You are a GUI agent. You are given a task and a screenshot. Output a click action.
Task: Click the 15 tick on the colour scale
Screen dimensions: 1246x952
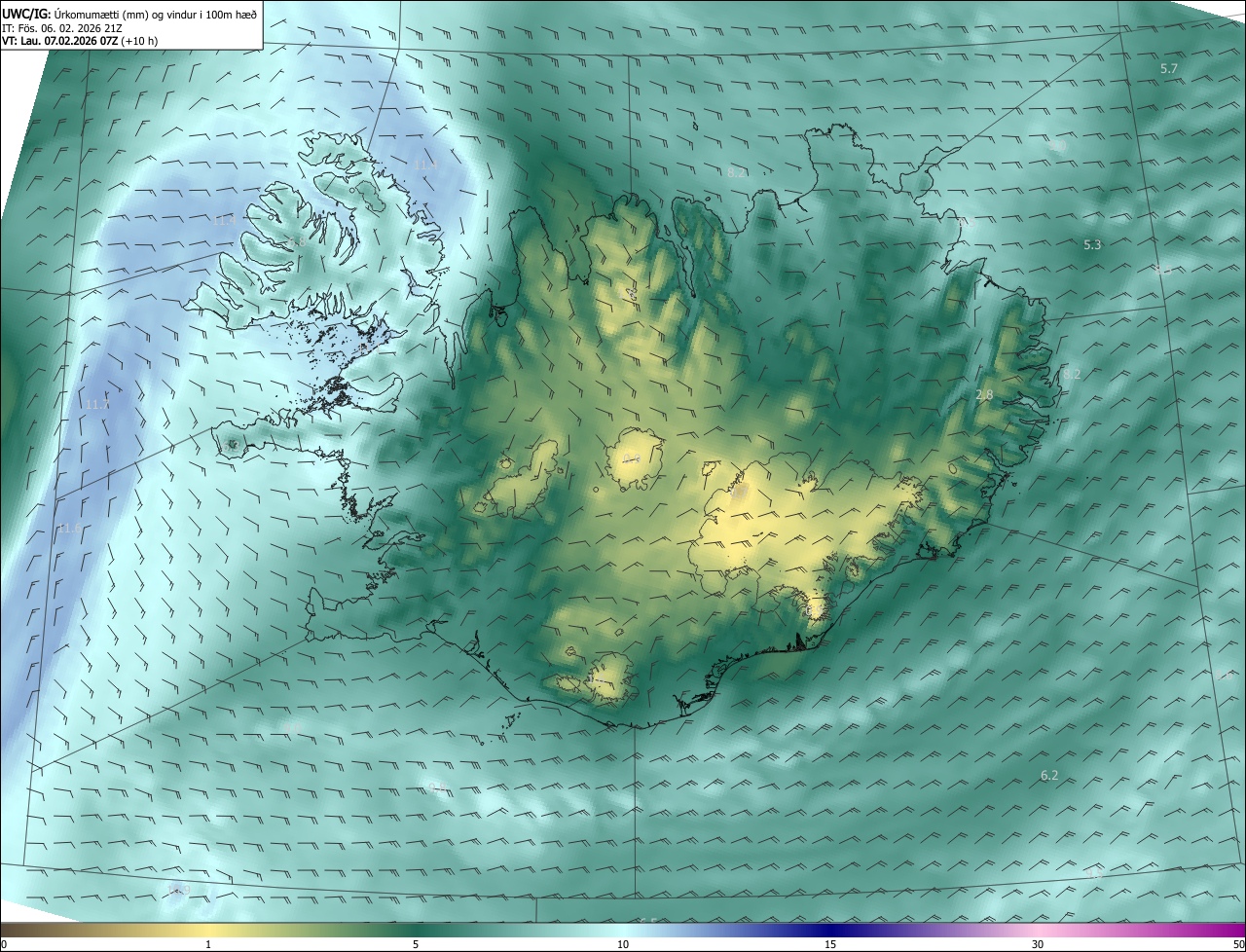click(x=830, y=944)
